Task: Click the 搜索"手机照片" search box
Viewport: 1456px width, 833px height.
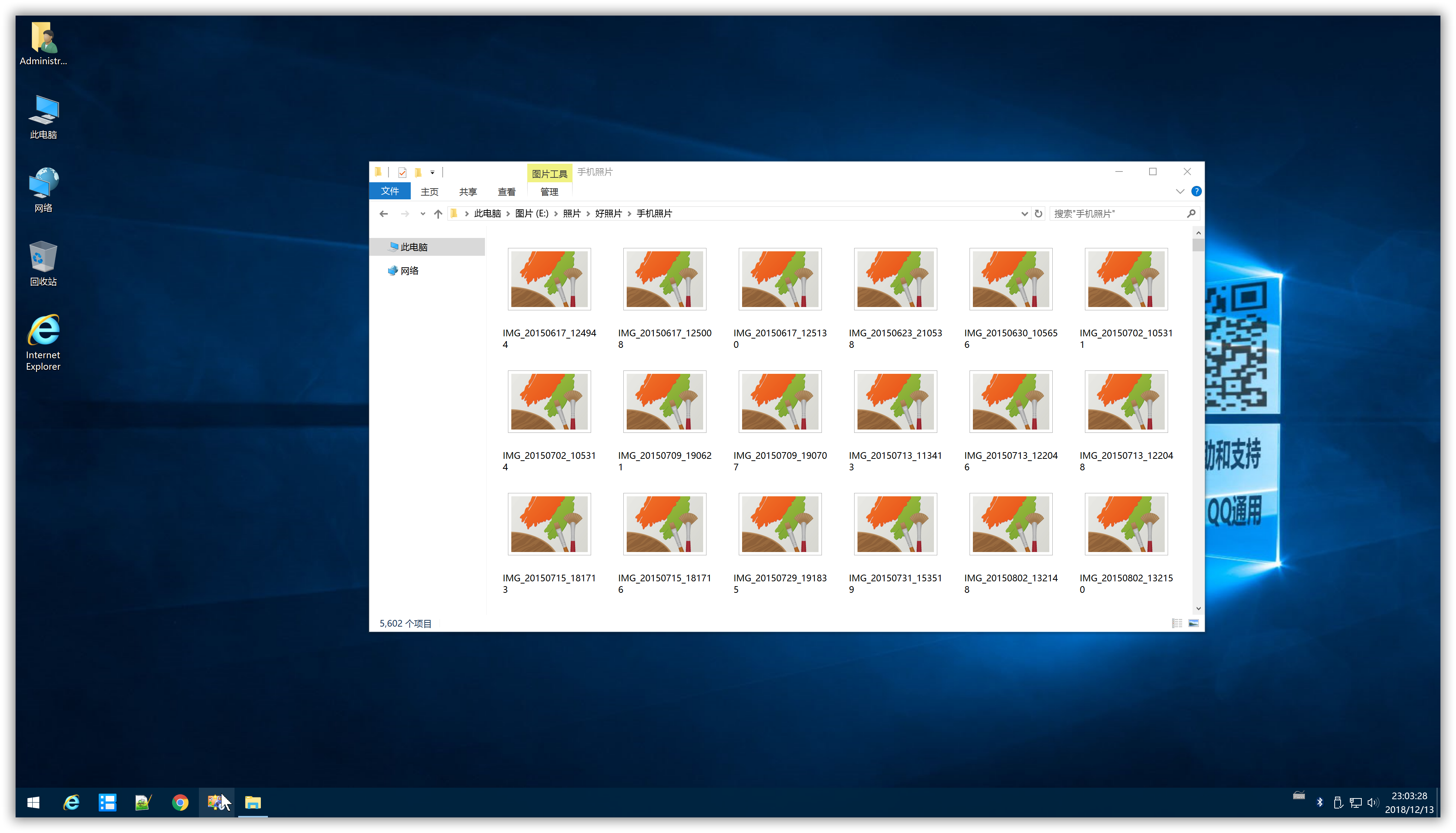Action: click(x=1118, y=213)
